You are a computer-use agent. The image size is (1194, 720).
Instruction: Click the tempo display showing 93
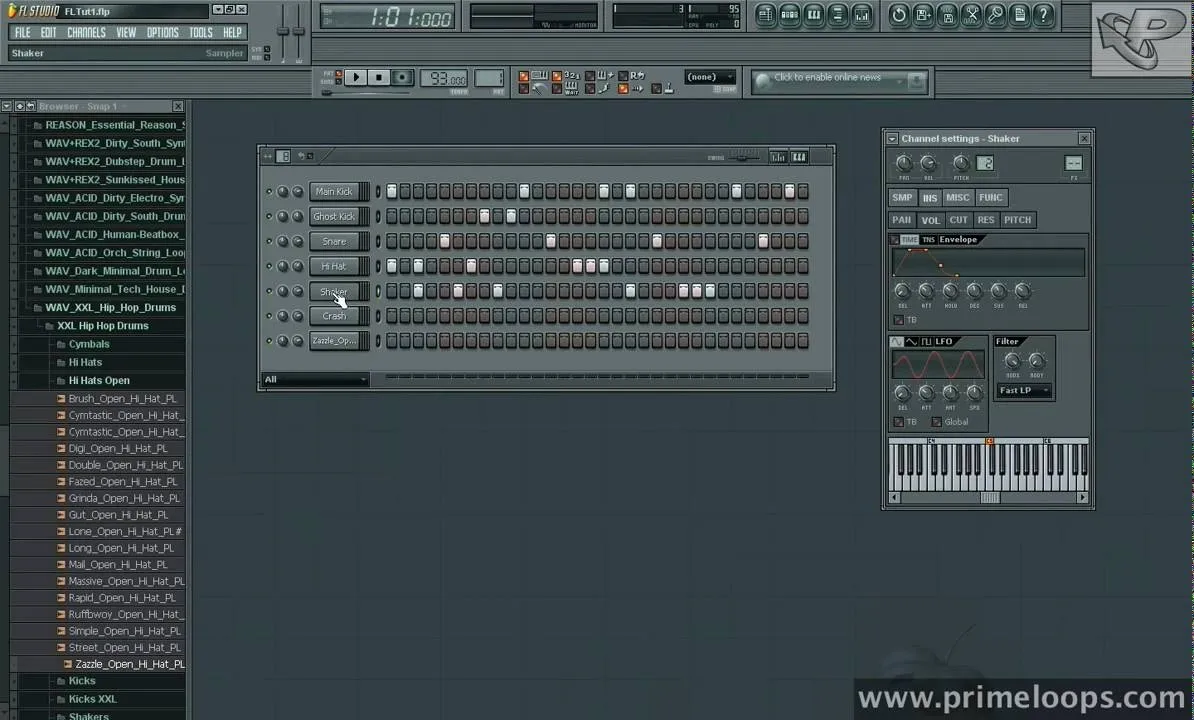pyautogui.click(x=444, y=78)
